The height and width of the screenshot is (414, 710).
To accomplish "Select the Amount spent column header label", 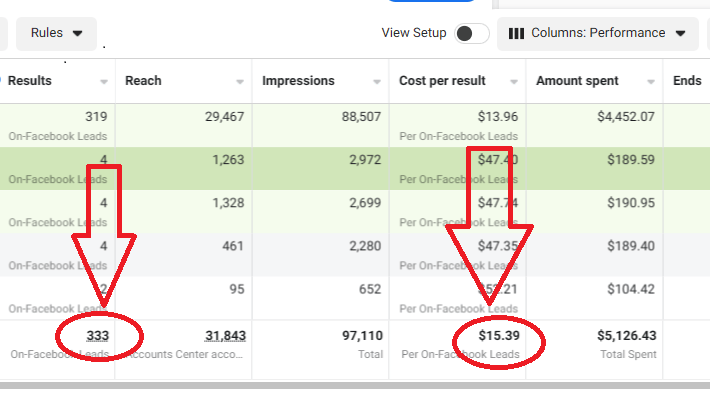I will click(x=578, y=81).
